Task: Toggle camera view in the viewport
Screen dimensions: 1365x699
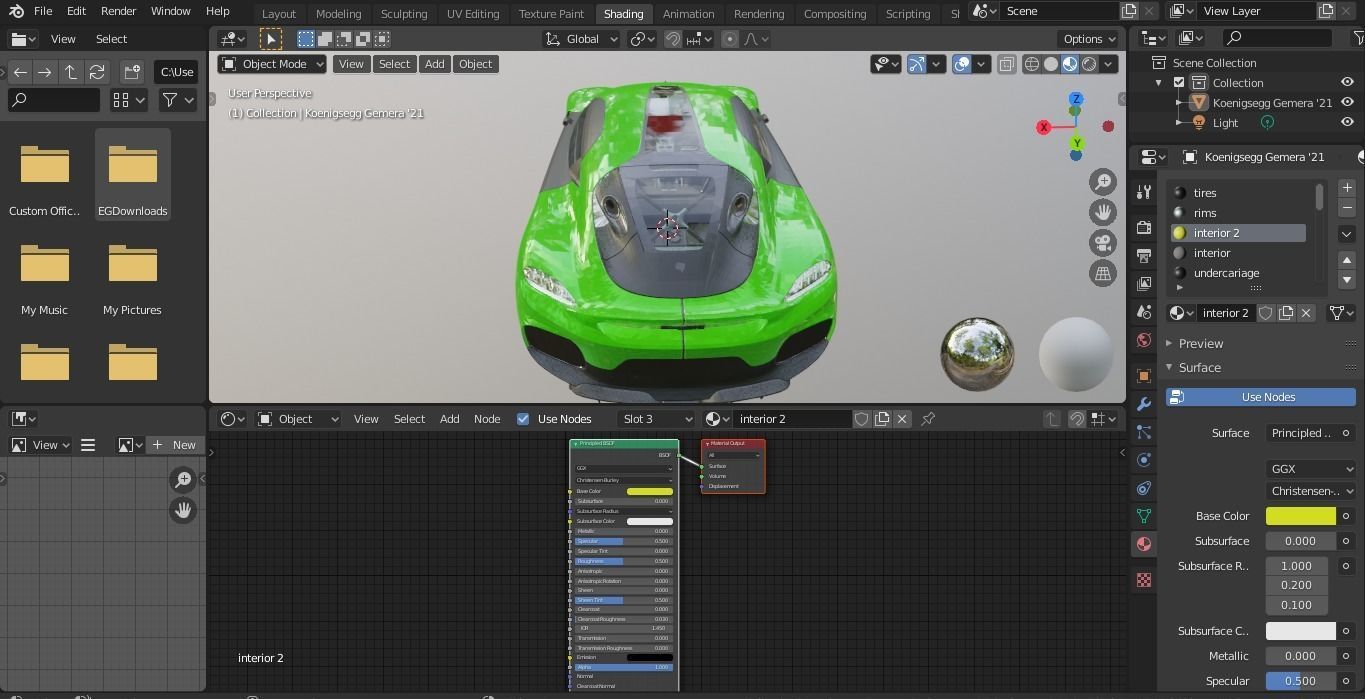Action: coord(1103,243)
